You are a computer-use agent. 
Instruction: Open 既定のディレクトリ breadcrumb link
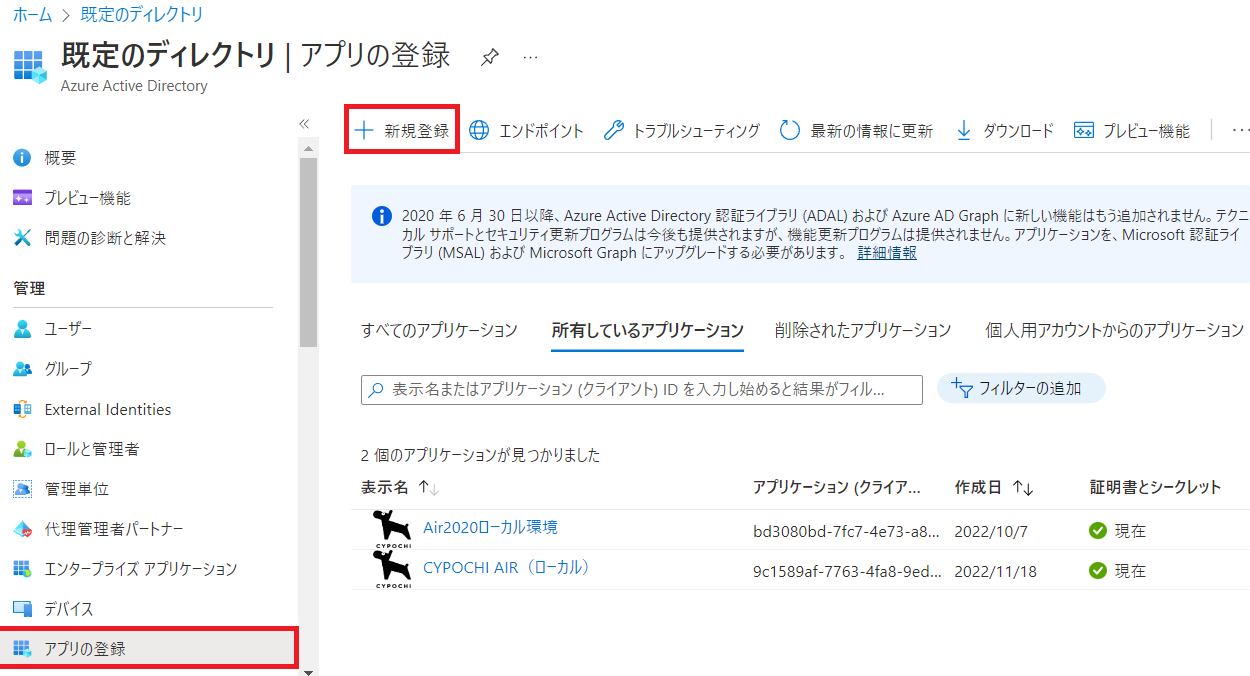(x=140, y=14)
